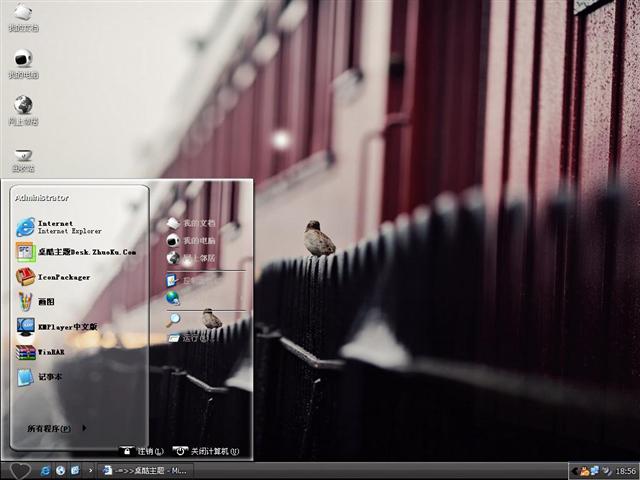Click heart-shaped Start button
The width and height of the screenshot is (640, 480).
point(20,471)
